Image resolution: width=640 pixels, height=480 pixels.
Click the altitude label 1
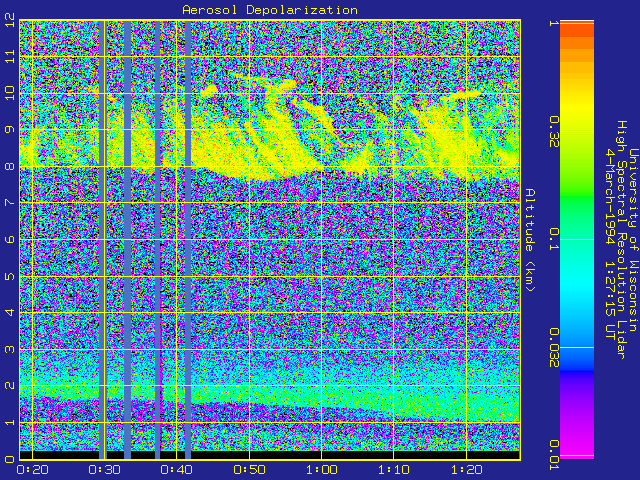pyautogui.click(x=10, y=422)
